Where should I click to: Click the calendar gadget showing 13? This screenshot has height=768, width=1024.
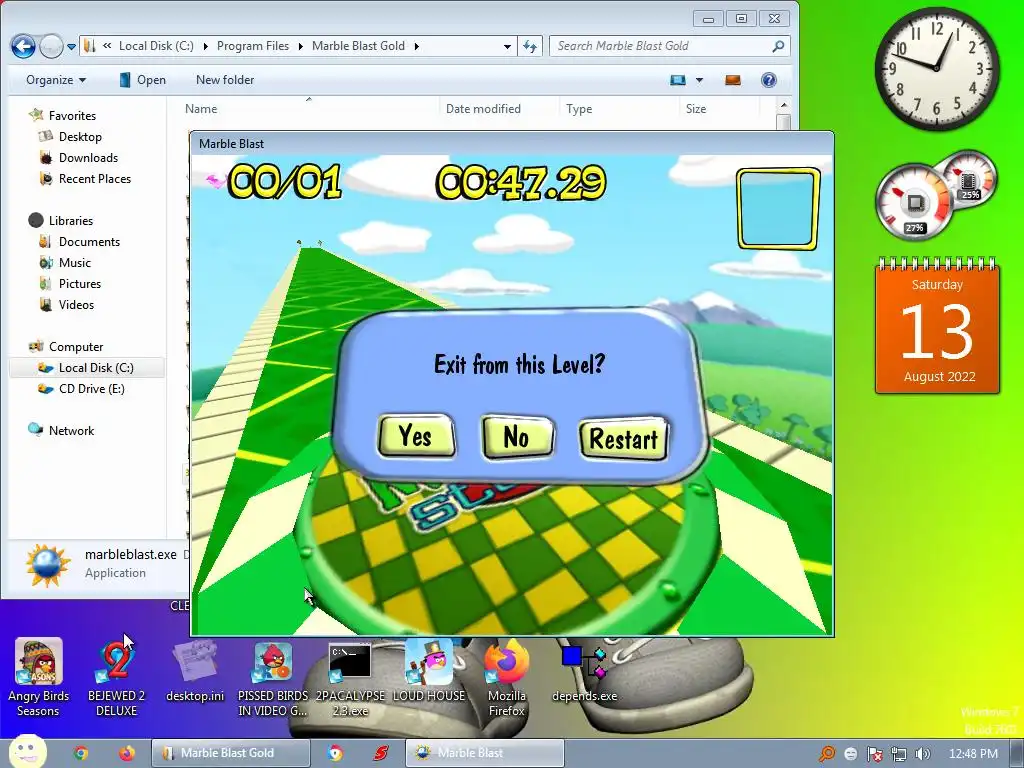pyautogui.click(x=938, y=327)
